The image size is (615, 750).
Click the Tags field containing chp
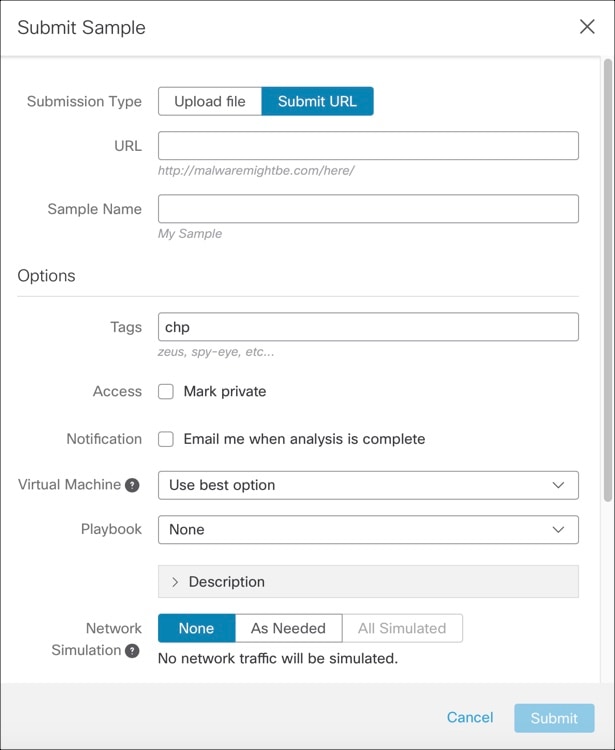pos(368,327)
